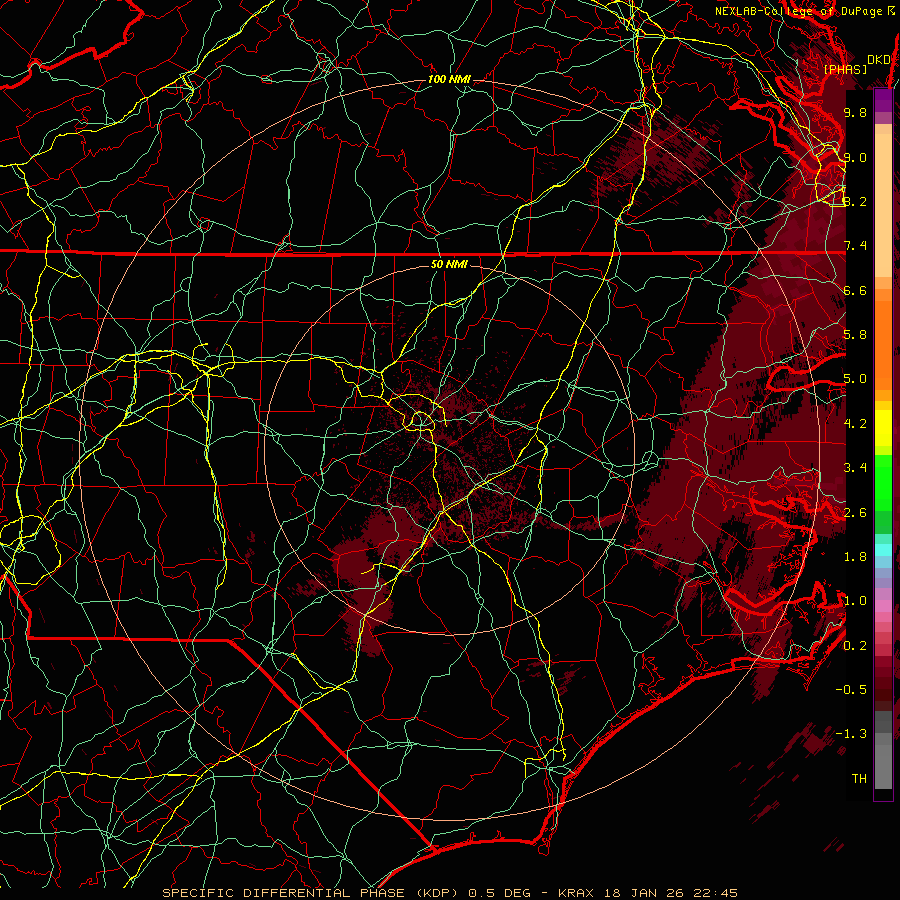Select the 3.4 value on color scale
Screen dimensions: 900x900
855,468
